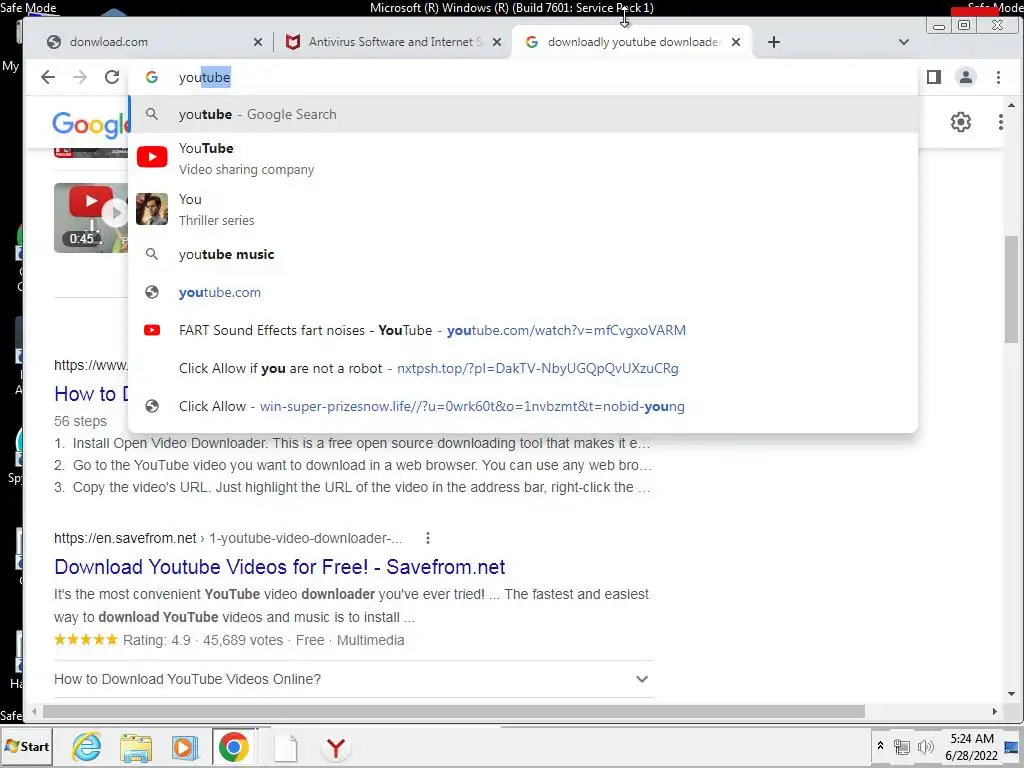Choose the youtube - Google Search suggestion
This screenshot has height=768, width=1024.
(x=522, y=114)
